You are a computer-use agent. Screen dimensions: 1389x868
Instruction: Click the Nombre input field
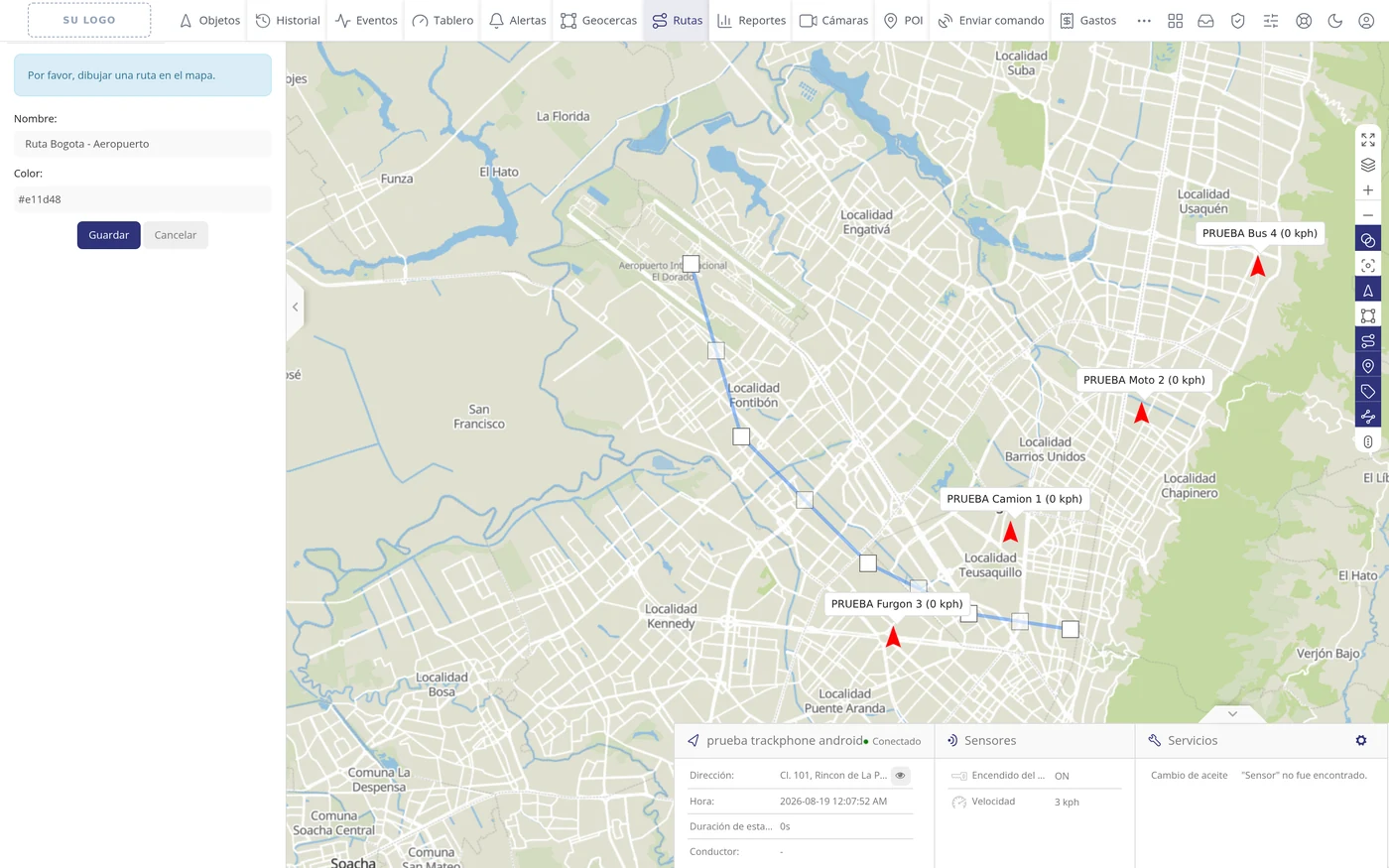143,144
